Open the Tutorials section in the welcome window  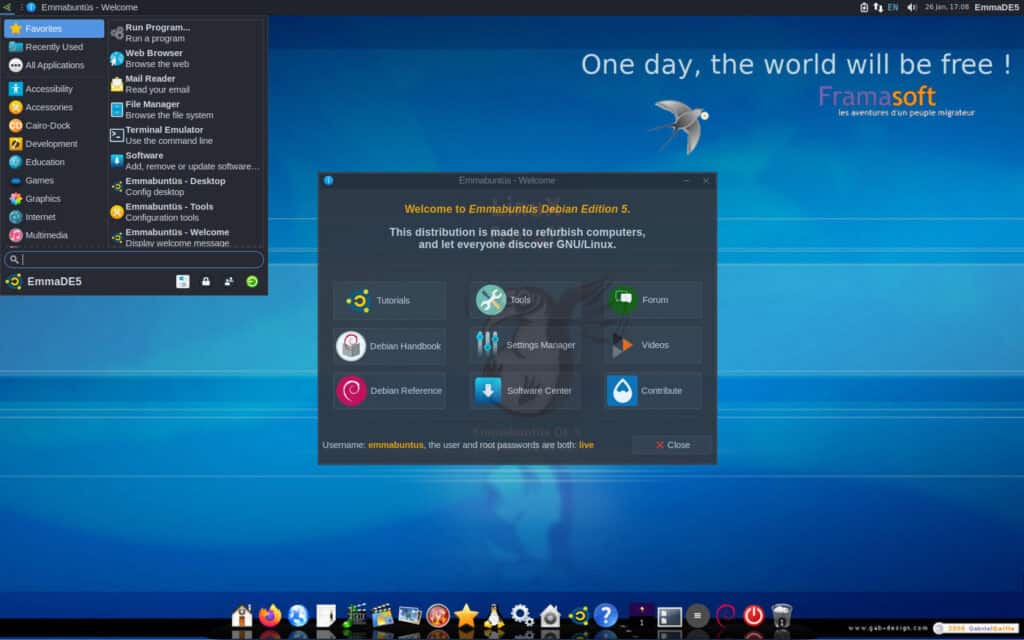pos(389,299)
